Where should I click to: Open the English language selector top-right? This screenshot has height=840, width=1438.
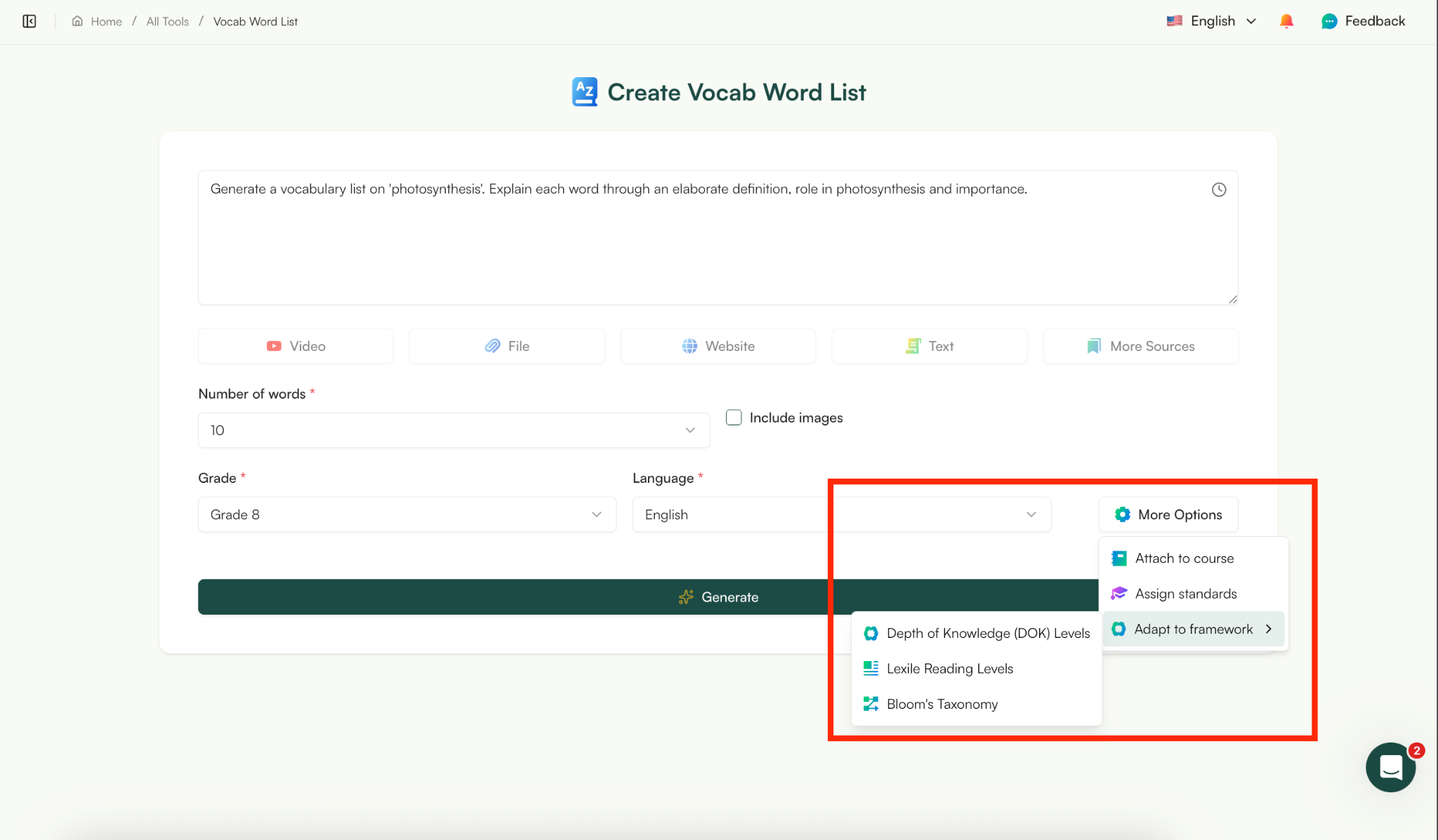(1211, 20)
